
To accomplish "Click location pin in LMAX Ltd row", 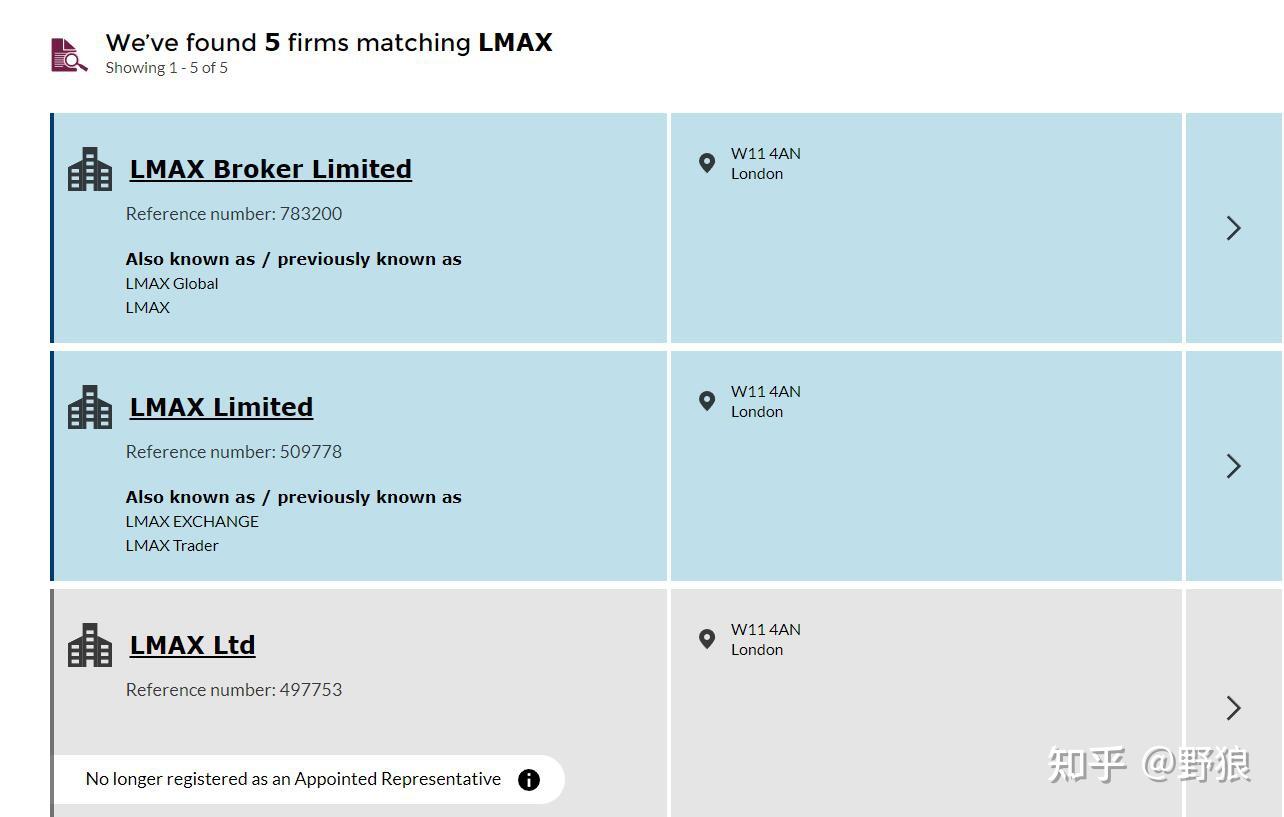I will [707, 639].
